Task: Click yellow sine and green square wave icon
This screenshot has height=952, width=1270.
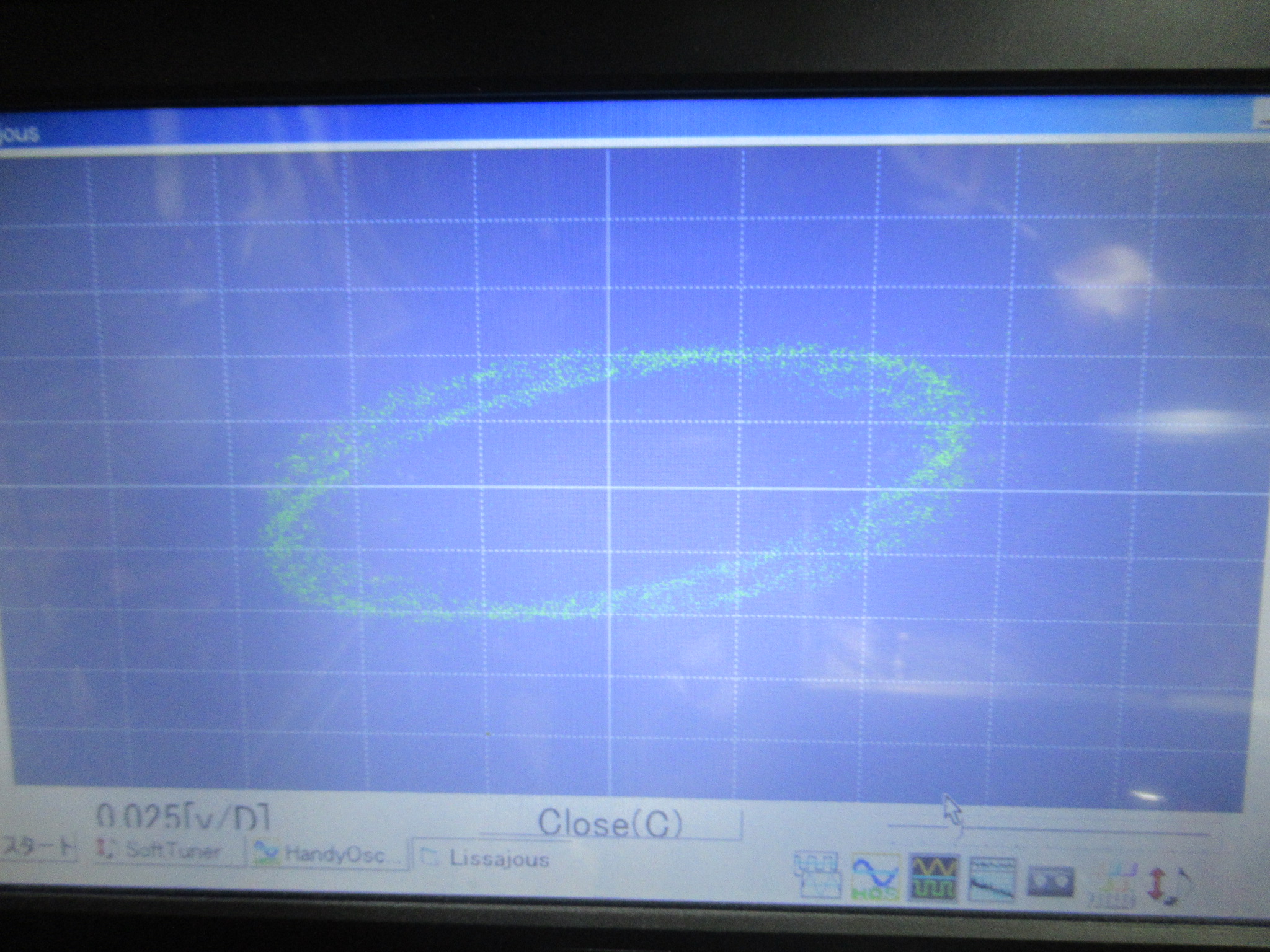Action: click(935, 878)
